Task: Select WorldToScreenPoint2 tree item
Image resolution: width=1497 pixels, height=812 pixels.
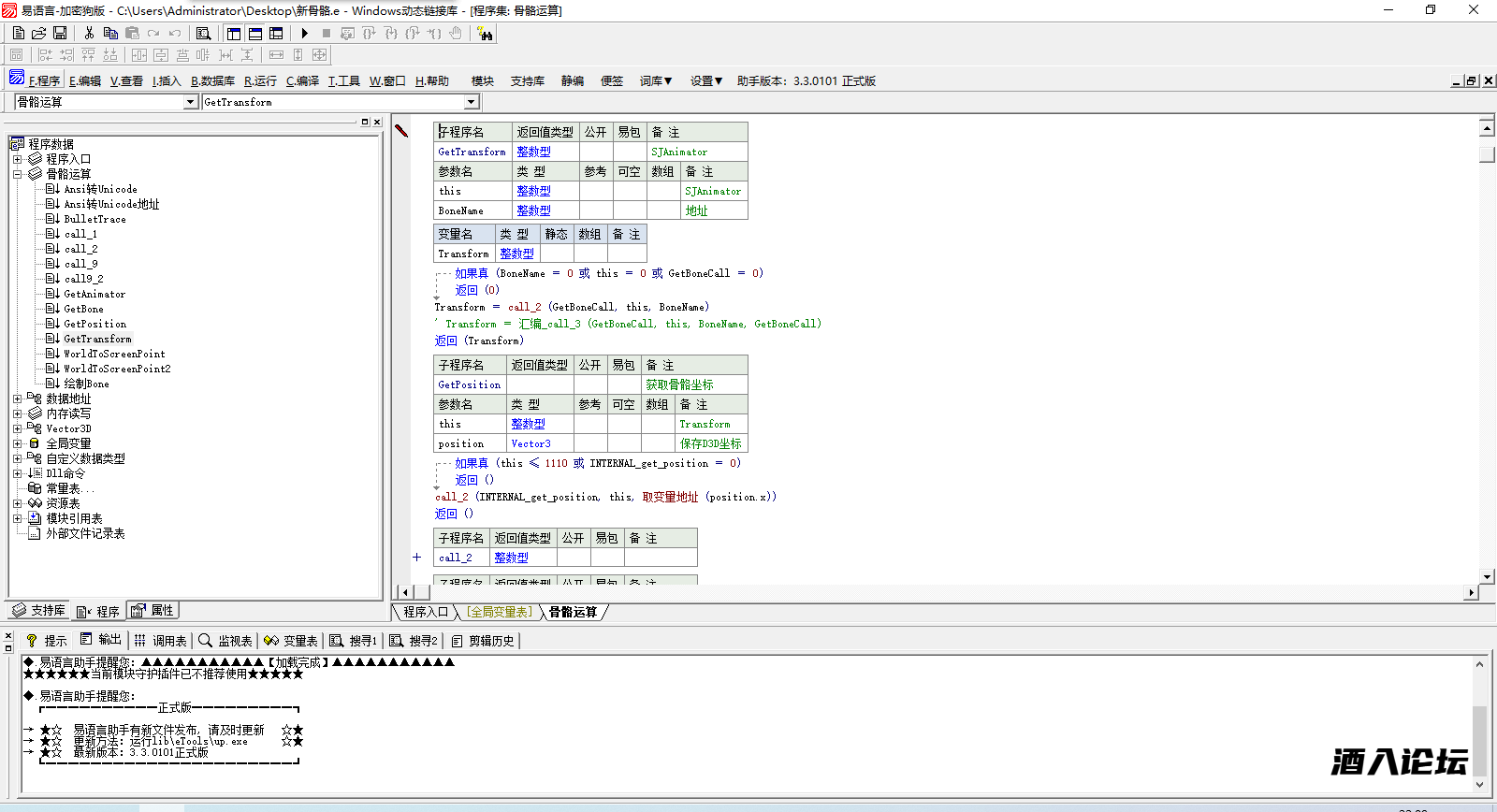Action: (117, 369)
